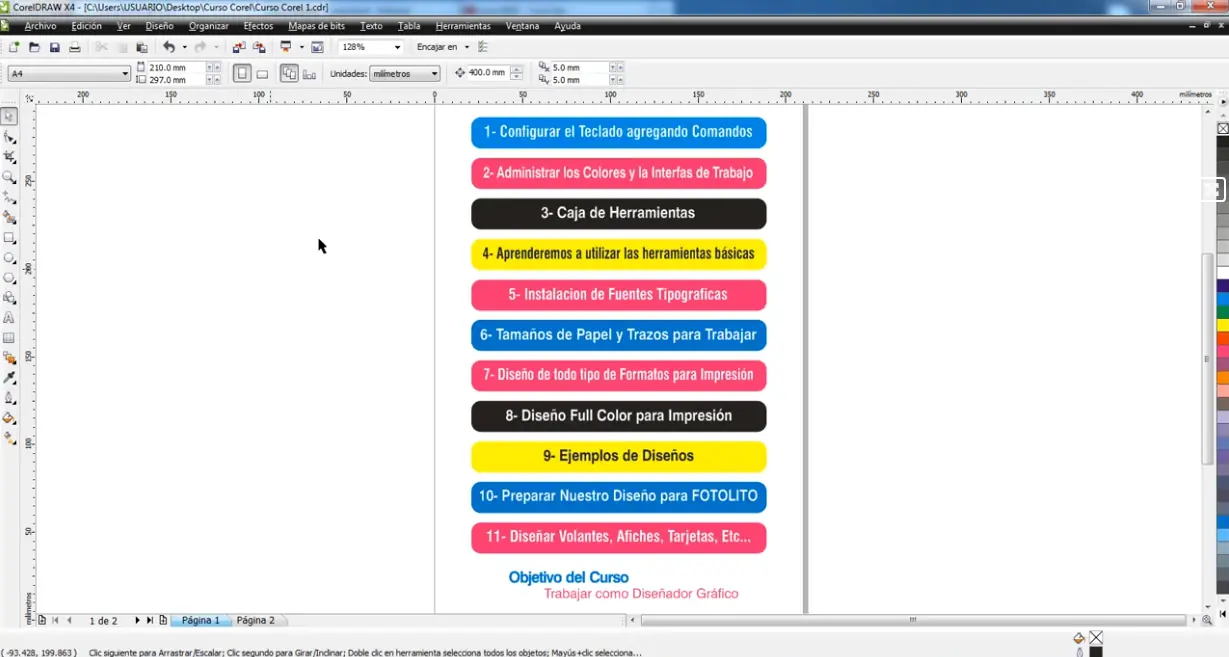This screenshot has width=1229, height=657.
Task: Select the Ellipse tool
Action: tap(9, 258)
